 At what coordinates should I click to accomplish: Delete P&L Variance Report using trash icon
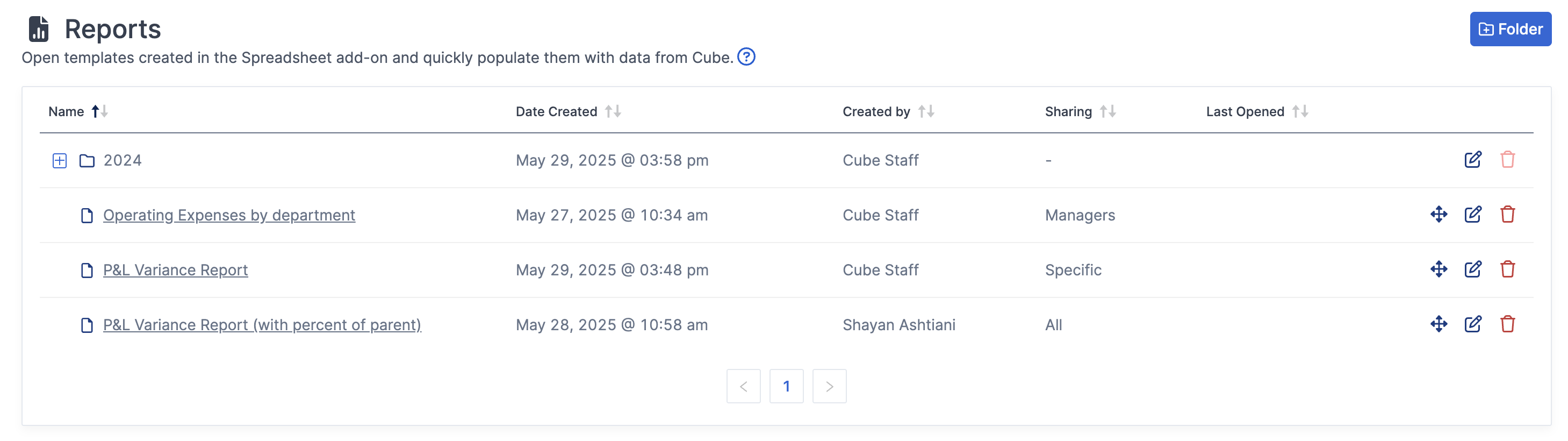pyautogui.click(x=1507, y=269)
